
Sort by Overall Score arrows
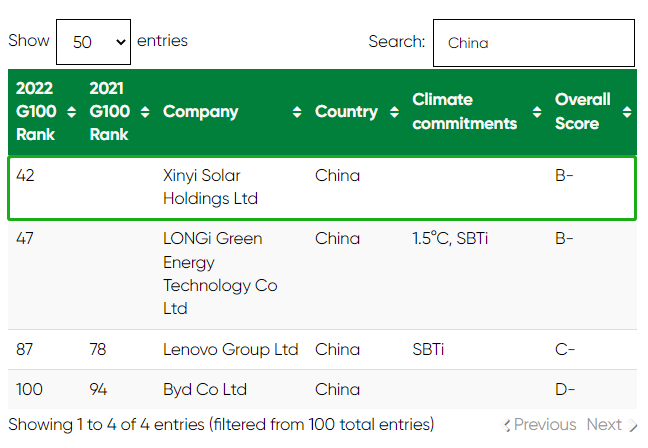(627, 112)
